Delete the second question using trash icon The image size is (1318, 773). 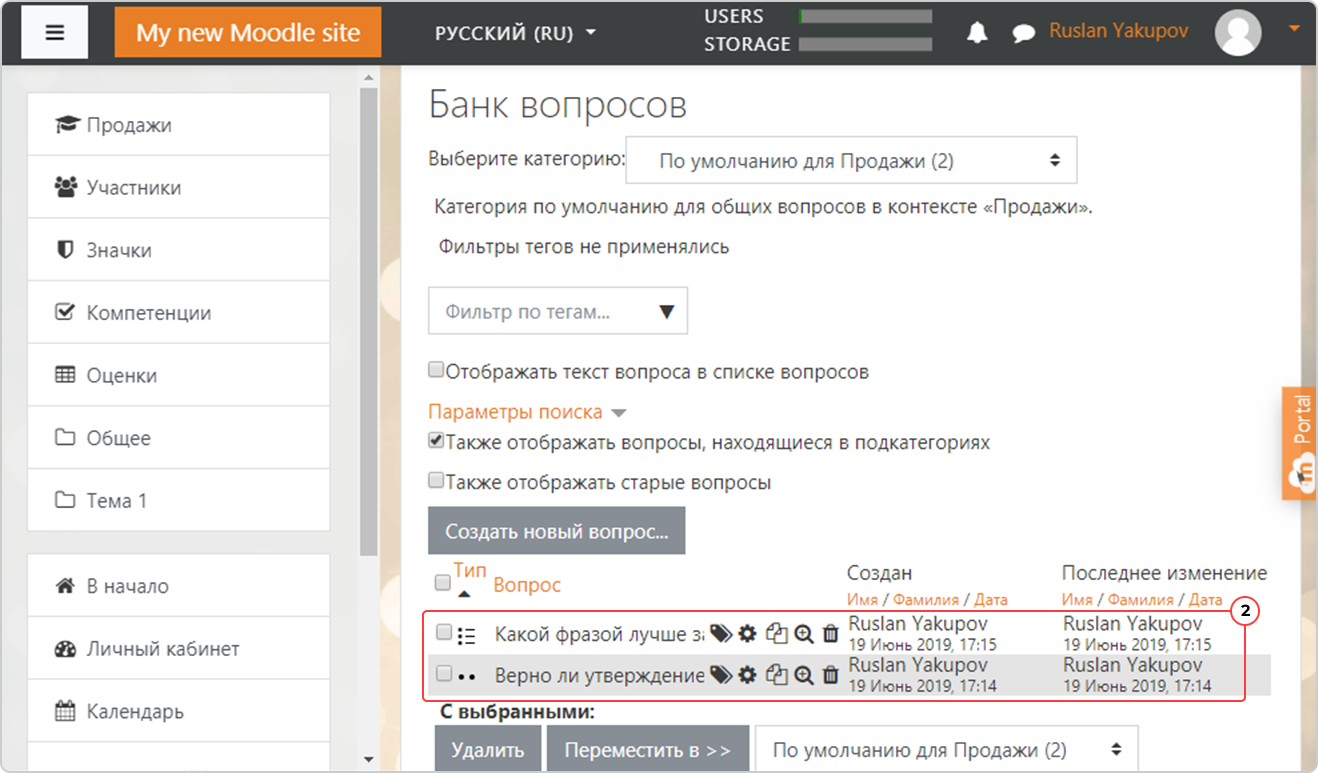830,675
